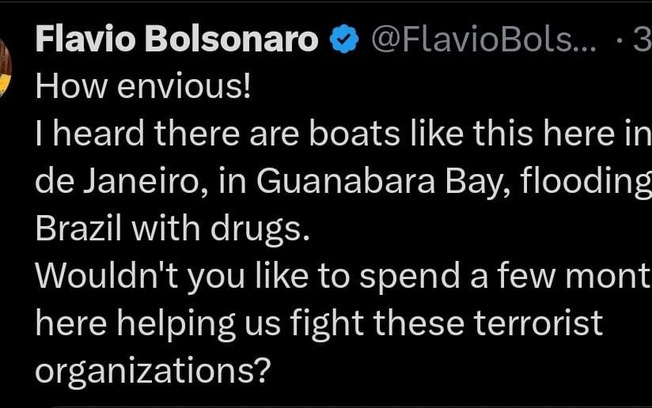Click the words "de Janeiro"

pos(107,183)
